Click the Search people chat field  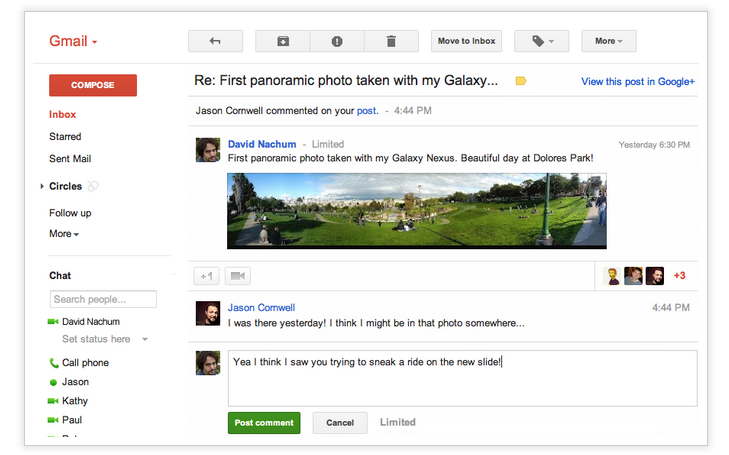coord(103,299)
